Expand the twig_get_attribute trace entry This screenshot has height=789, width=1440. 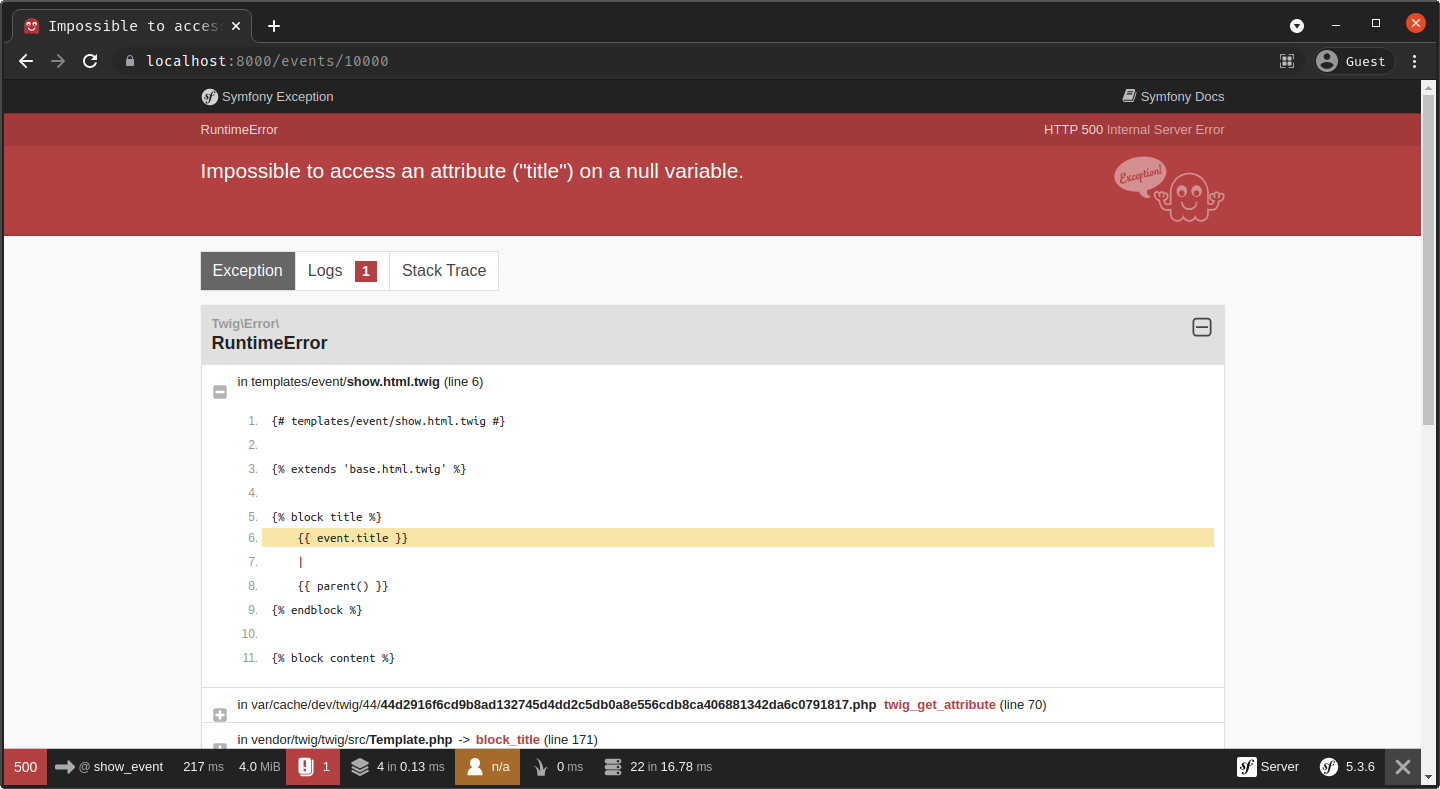tap(220, 714)
